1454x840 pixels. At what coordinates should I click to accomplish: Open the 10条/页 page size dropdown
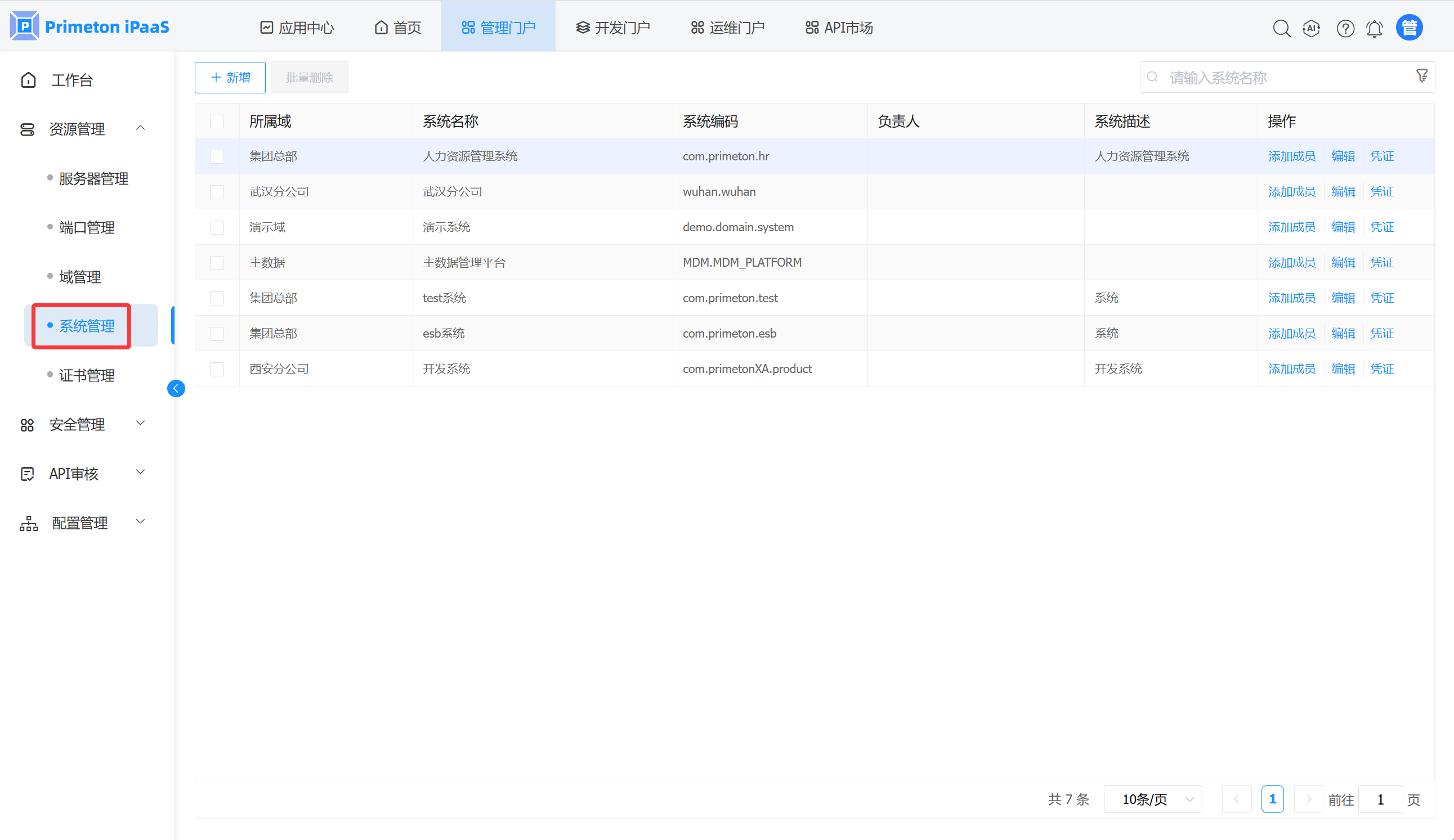pos(1152,799)
